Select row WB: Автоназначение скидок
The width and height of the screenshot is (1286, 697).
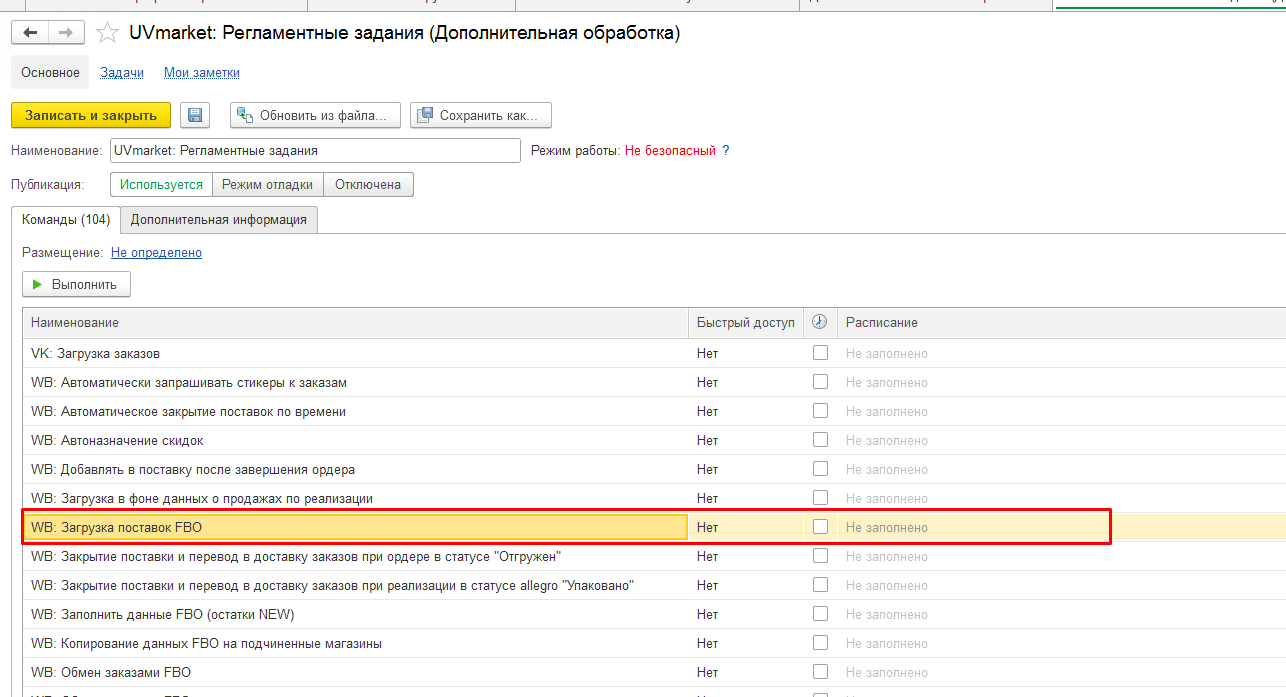[x=654, y=440]
